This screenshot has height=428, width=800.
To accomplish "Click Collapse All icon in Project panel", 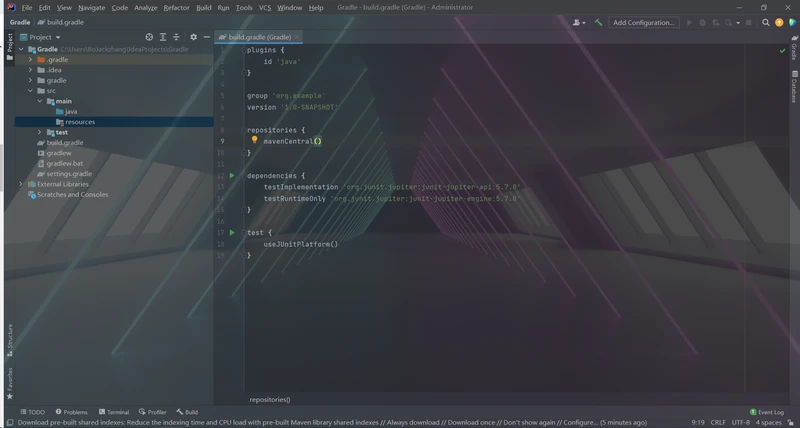I will pyautogui.click(x=176, y=37).
